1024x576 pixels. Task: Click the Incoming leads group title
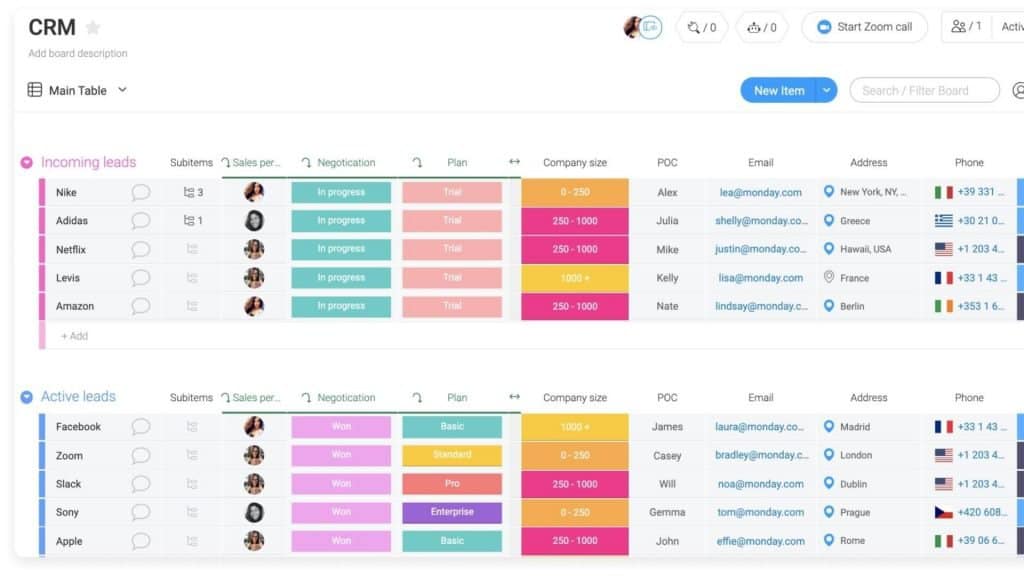click(x=89, y=162)
